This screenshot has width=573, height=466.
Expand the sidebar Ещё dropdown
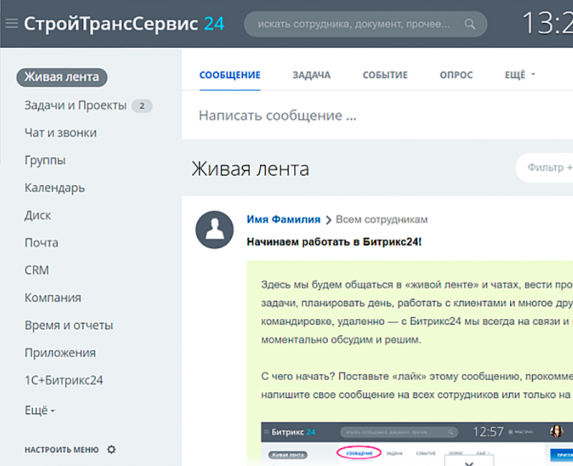pos(39,410)
